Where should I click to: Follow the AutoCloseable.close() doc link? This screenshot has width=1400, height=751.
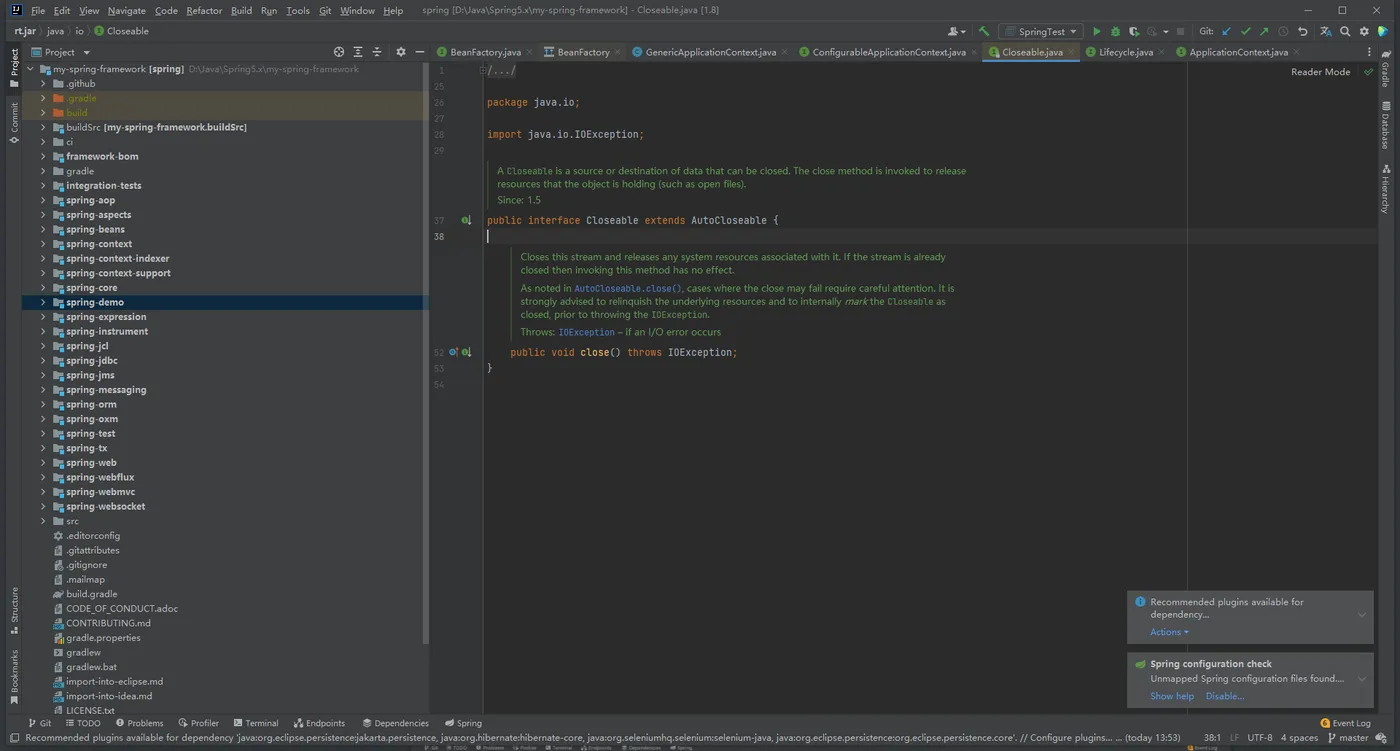tap(628, 288)
